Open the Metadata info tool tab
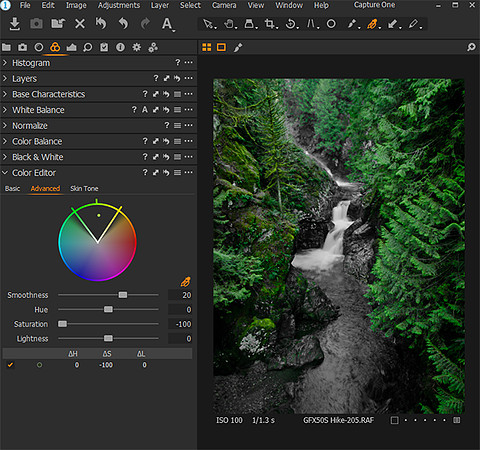The width and height of the screenshot is (480, 450). 120,47
